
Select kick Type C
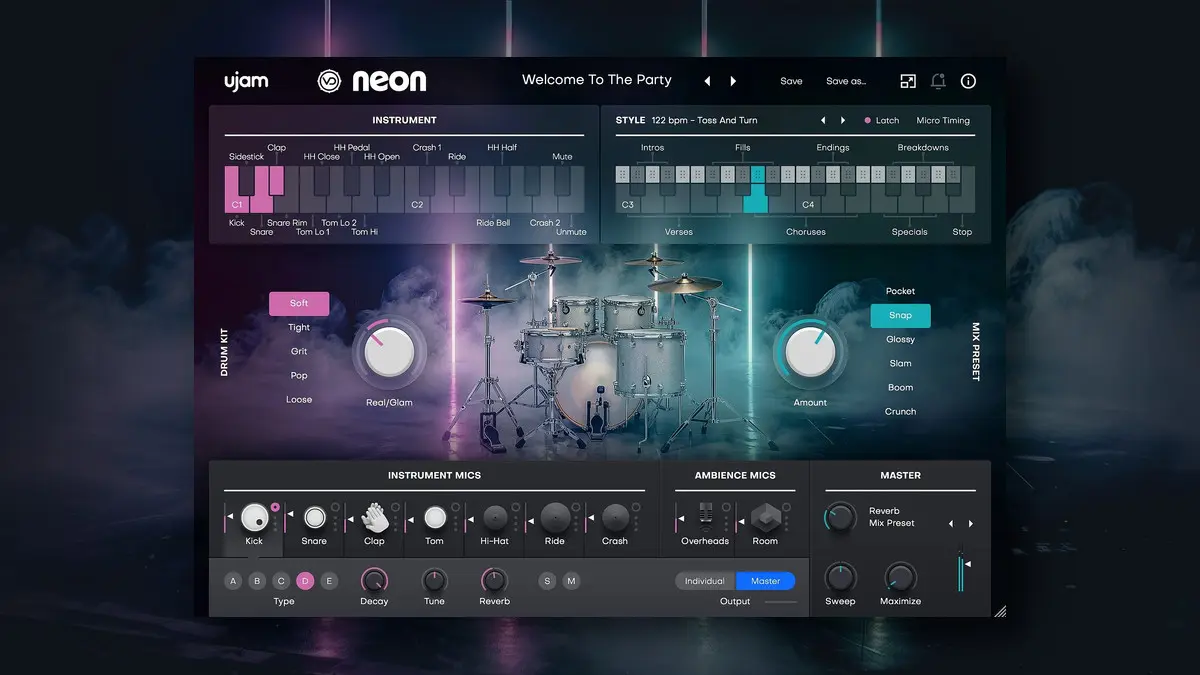click(281, 581)
